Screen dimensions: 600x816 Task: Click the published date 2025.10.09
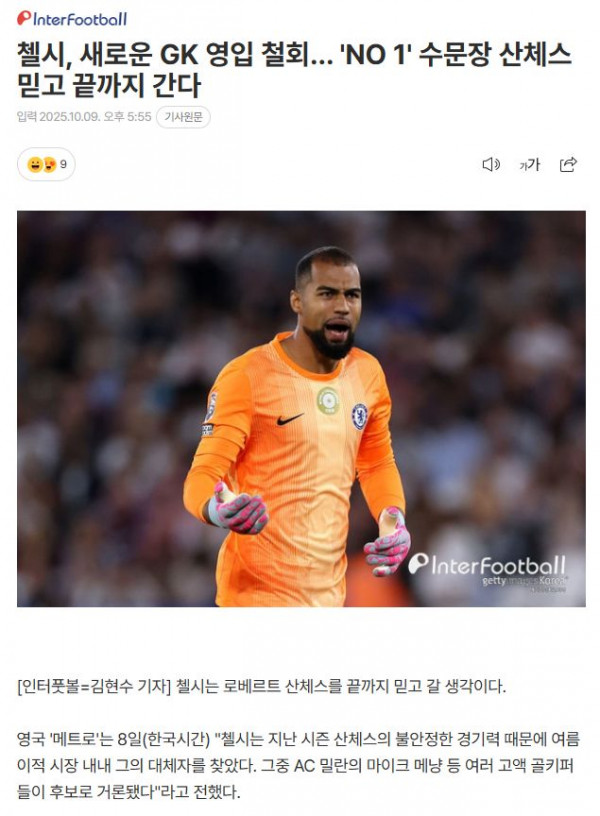coord(70,117)
